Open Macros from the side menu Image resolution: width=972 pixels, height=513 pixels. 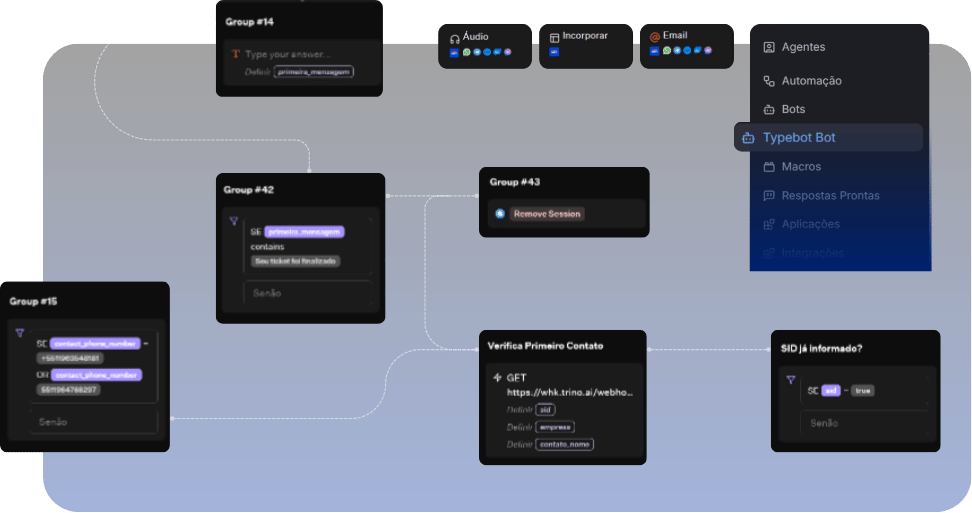click(x=801, y=167)
